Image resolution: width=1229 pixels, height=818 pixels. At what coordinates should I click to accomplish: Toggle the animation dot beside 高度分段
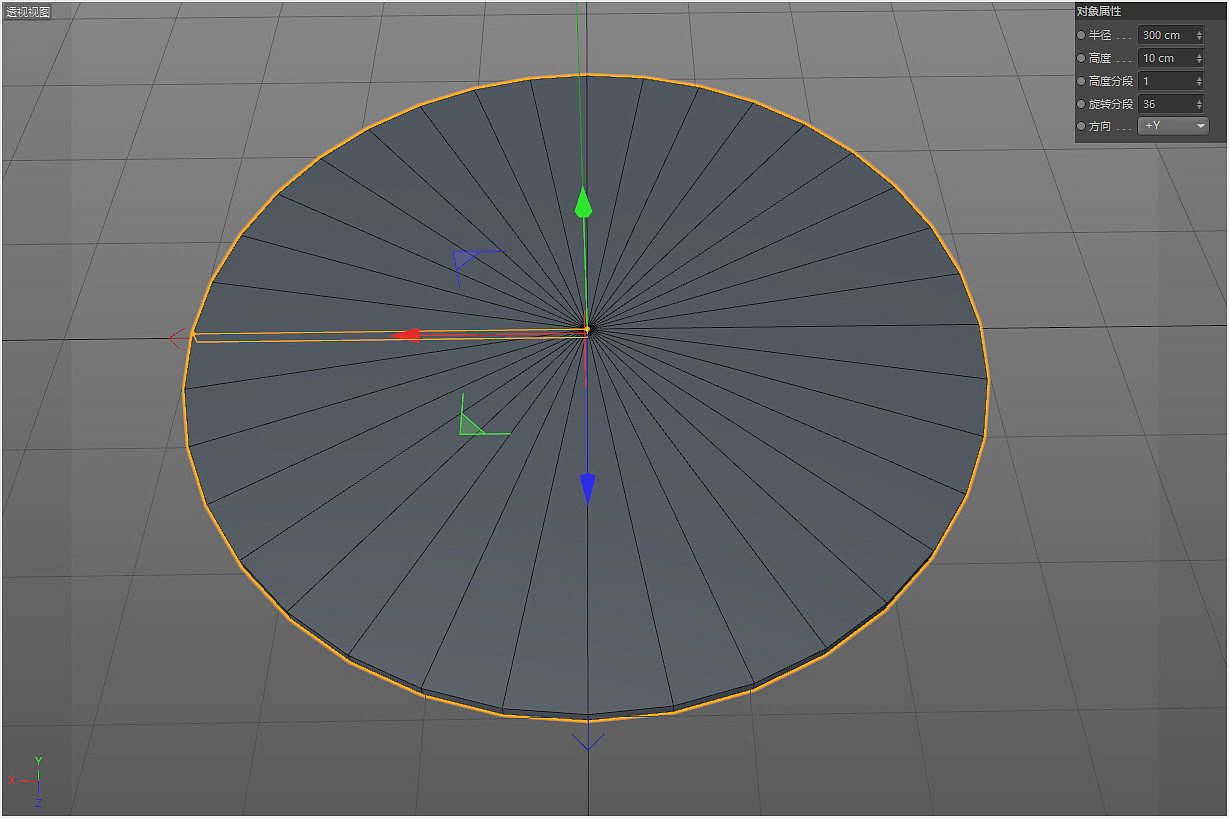(1081, 81)
